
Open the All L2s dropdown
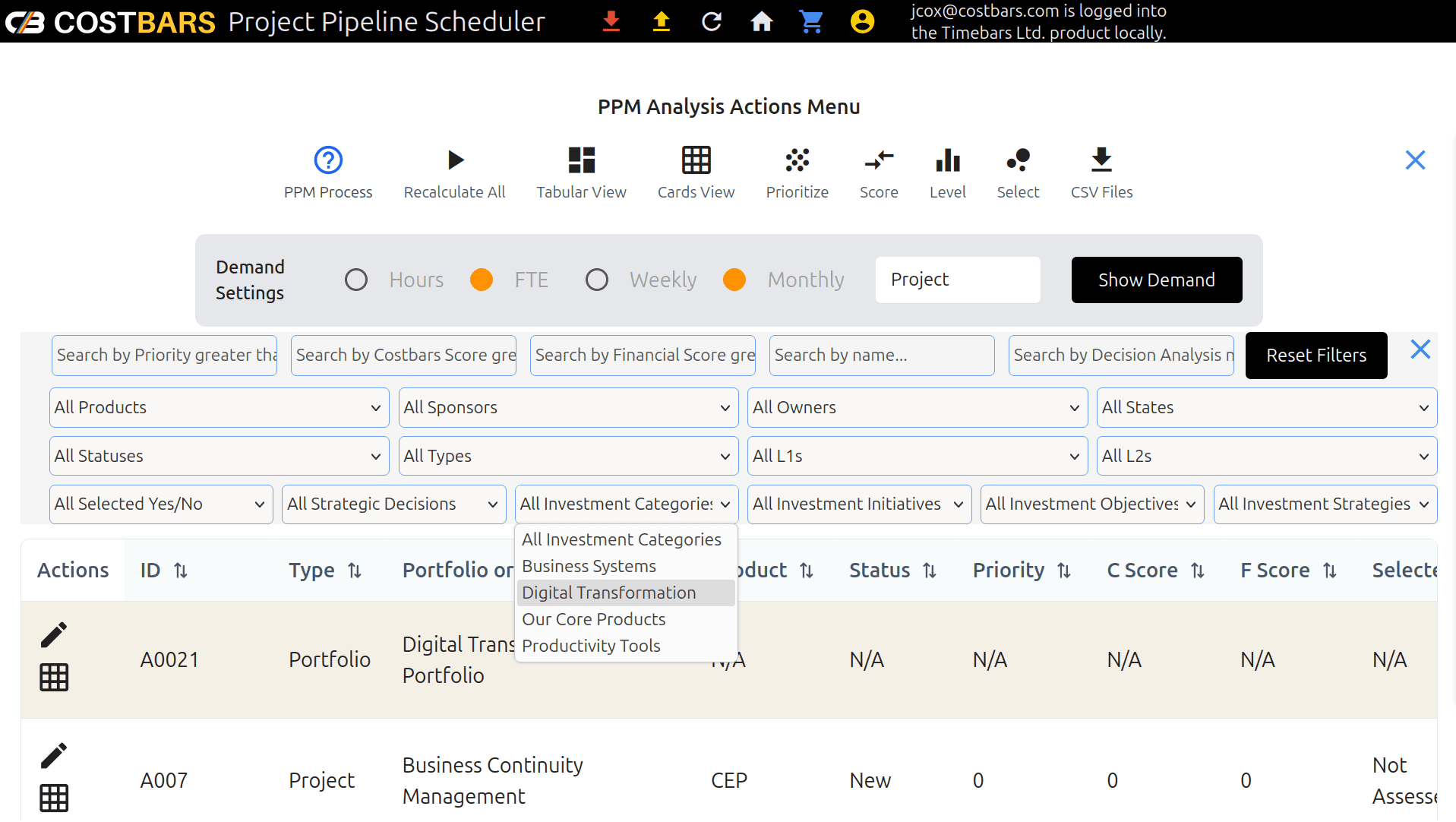[1267, 456]
